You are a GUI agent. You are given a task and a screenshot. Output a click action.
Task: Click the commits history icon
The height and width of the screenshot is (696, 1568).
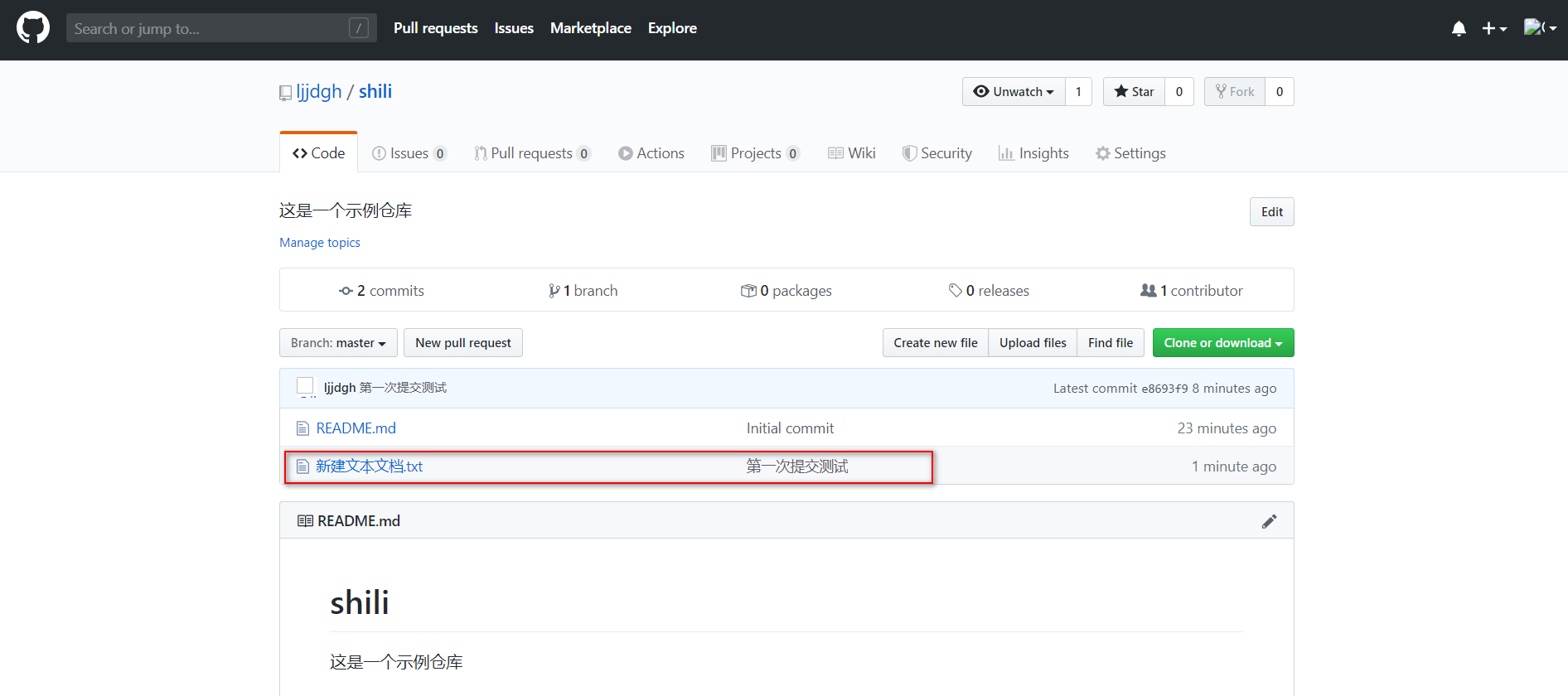(346, 291)
